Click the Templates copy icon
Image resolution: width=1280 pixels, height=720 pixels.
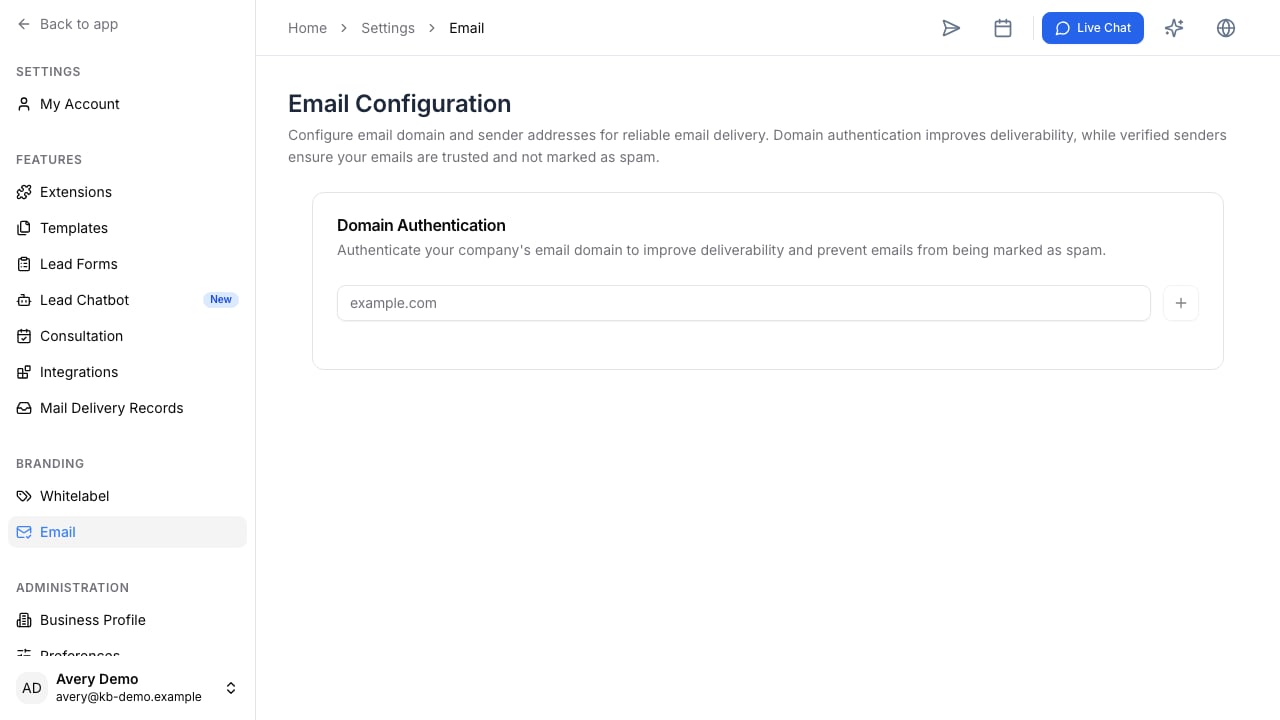tap(24, 228)
